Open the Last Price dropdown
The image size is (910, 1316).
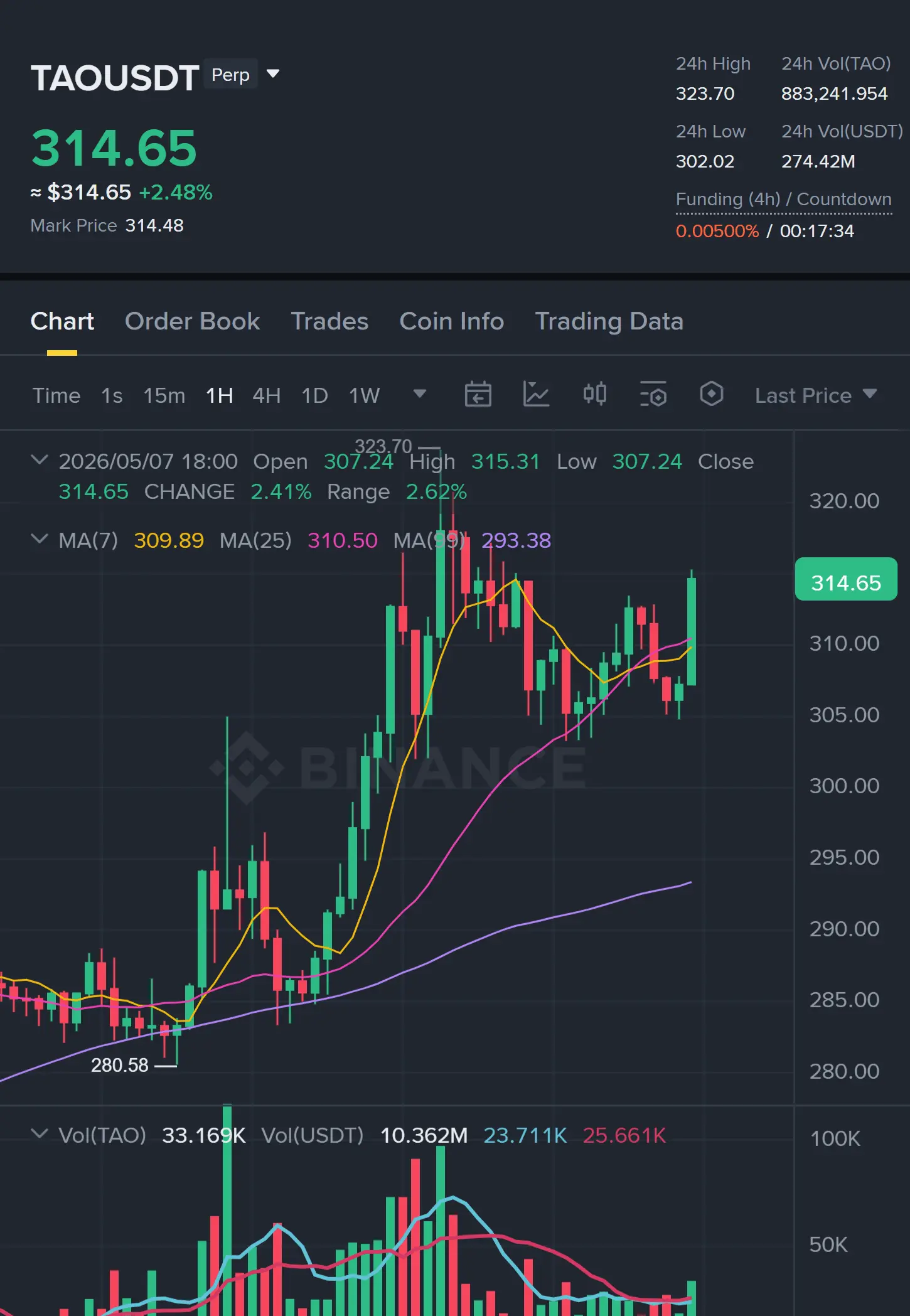pos(816,395)
